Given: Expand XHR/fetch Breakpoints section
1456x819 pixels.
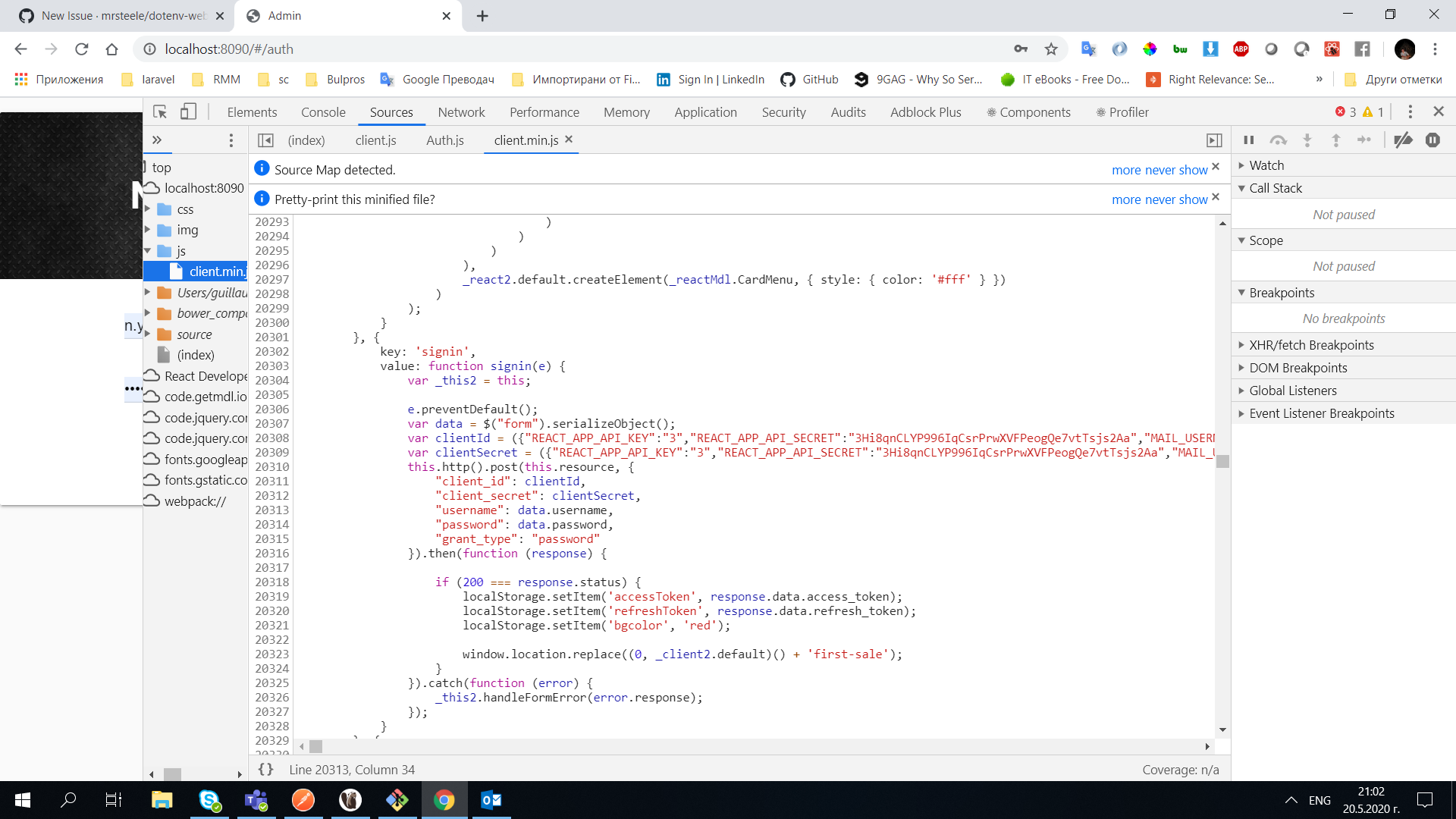Looking at the screenshot, I should click(1311, 345).
